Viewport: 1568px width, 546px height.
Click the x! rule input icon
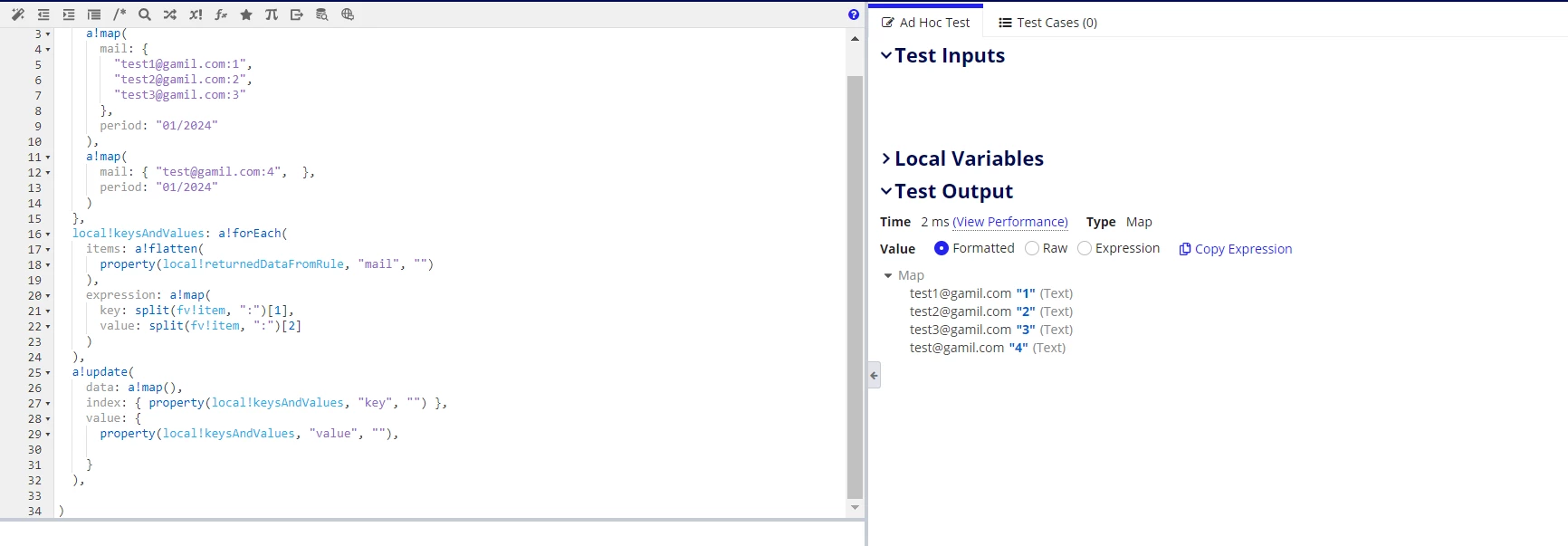[196, 14]
